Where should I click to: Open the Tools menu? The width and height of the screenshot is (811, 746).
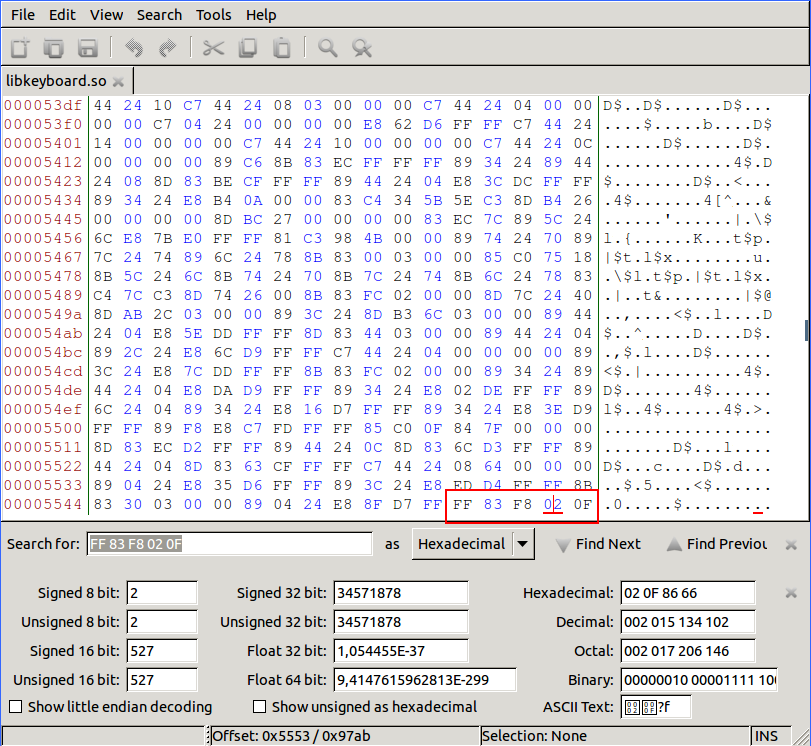[213, 15]
